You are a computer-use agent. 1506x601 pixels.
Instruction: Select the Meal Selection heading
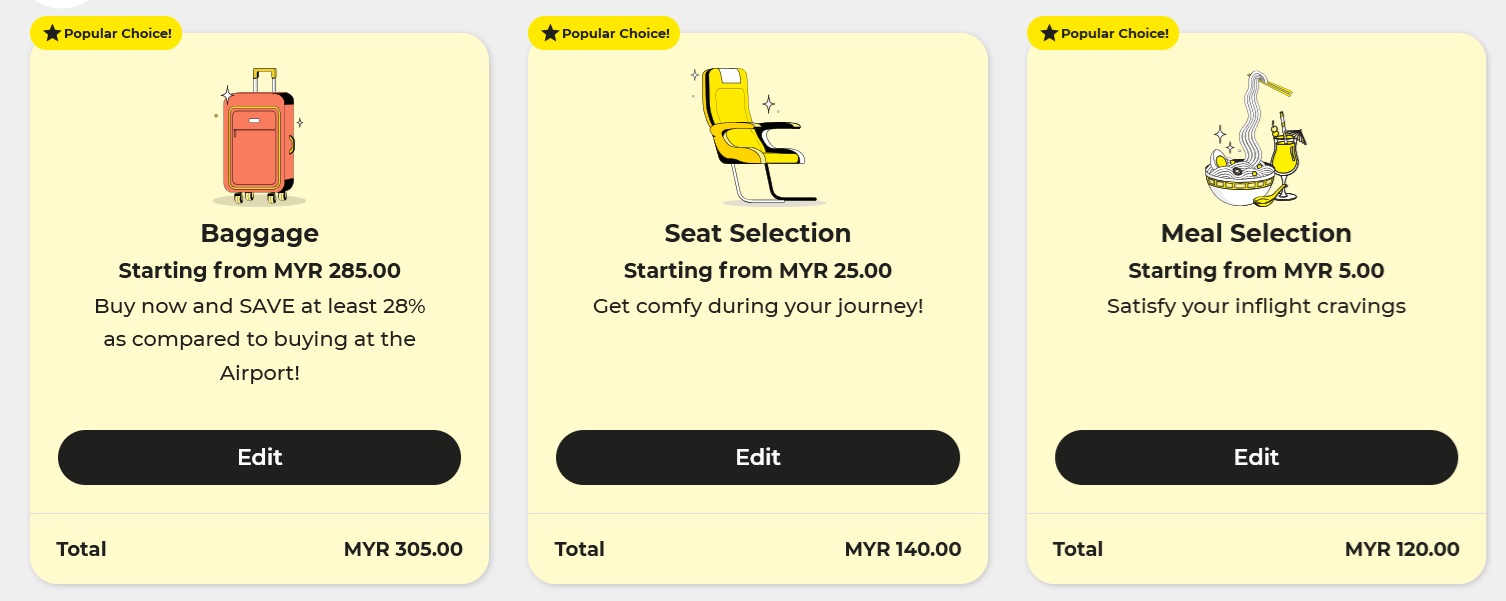coord(1256,233)
